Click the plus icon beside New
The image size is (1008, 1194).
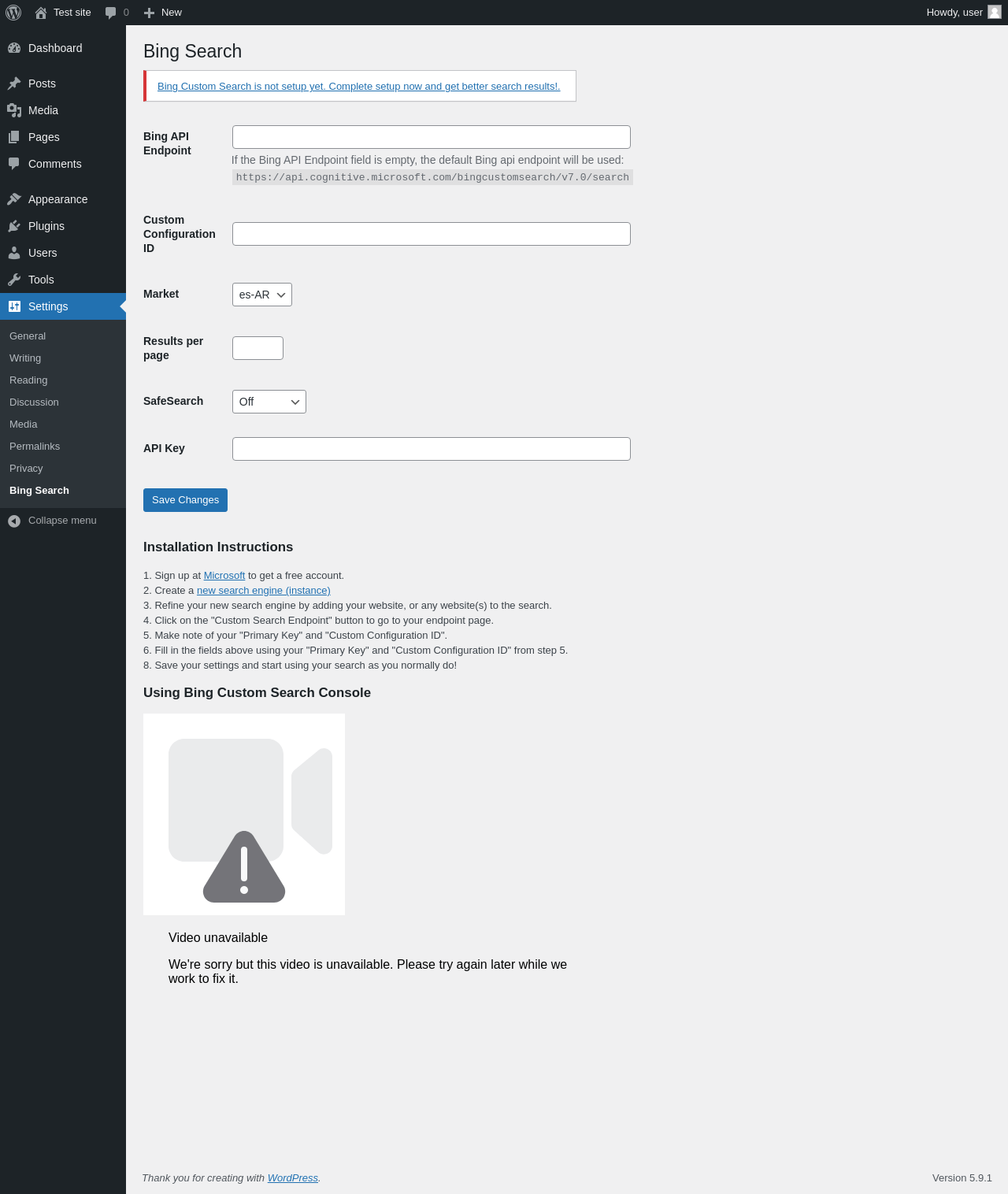click(x=149, y=13)
